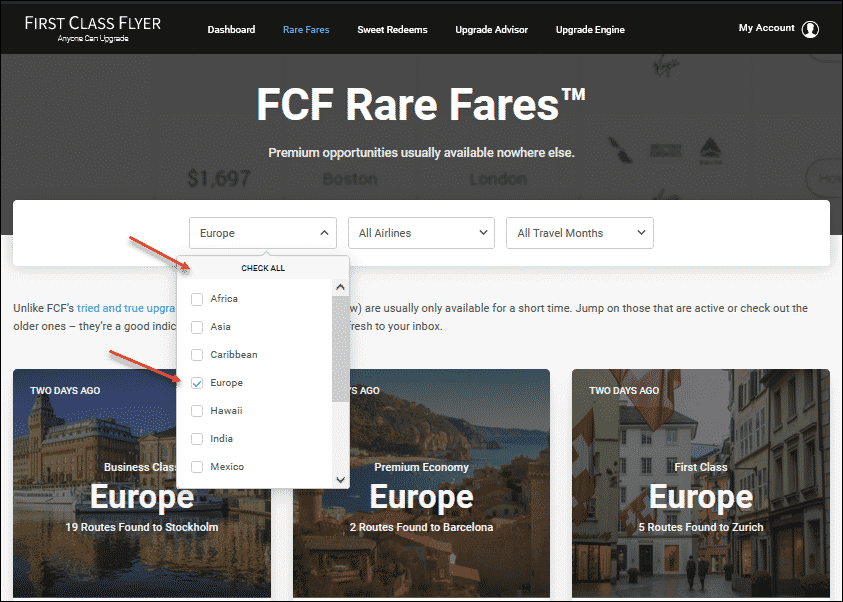Image resolution: width=843 pixels, height=602 pixels.
Task: Check the India checkbox
Action: click(197, 439)
